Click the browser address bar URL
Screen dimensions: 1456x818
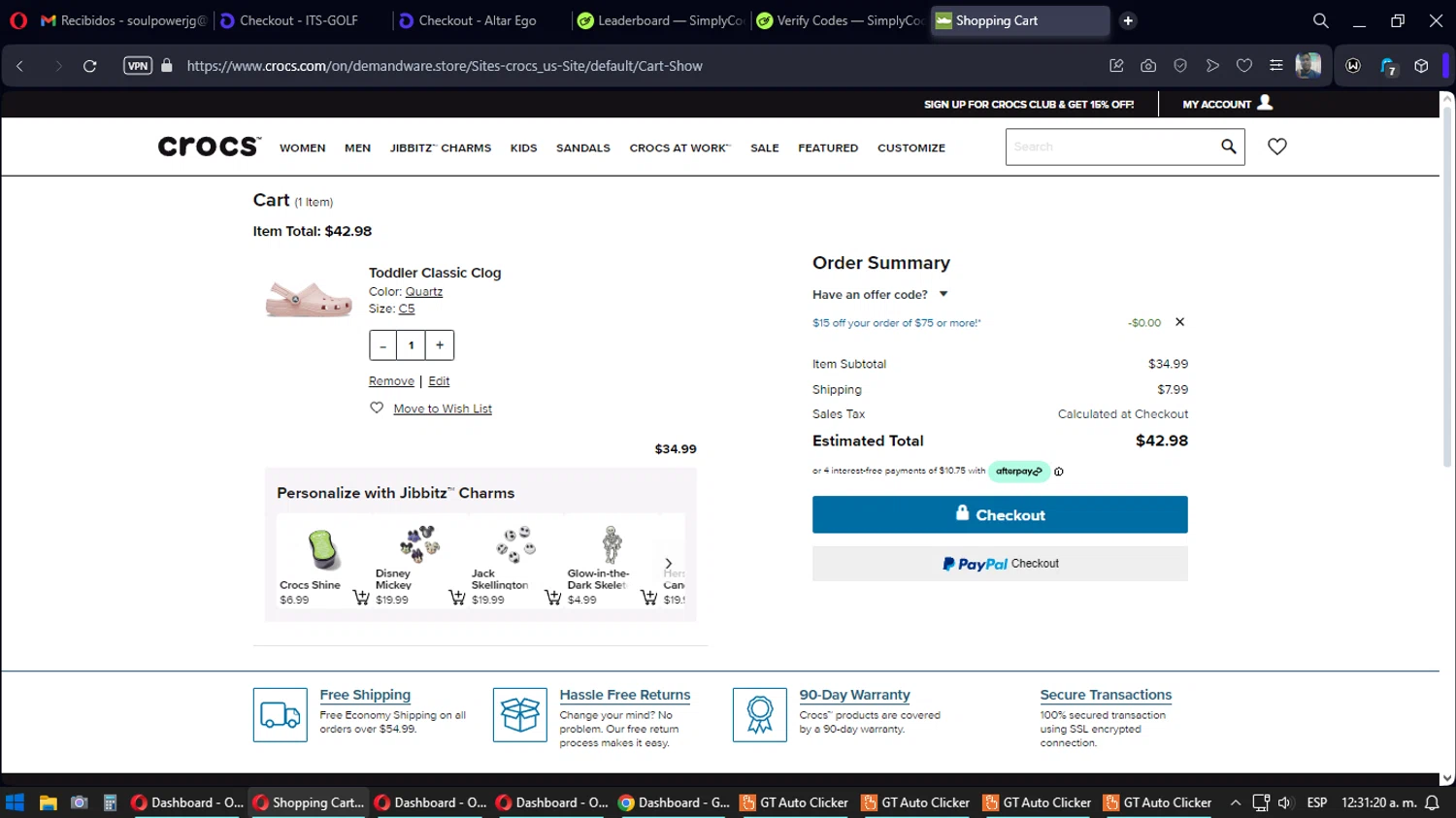445,66
